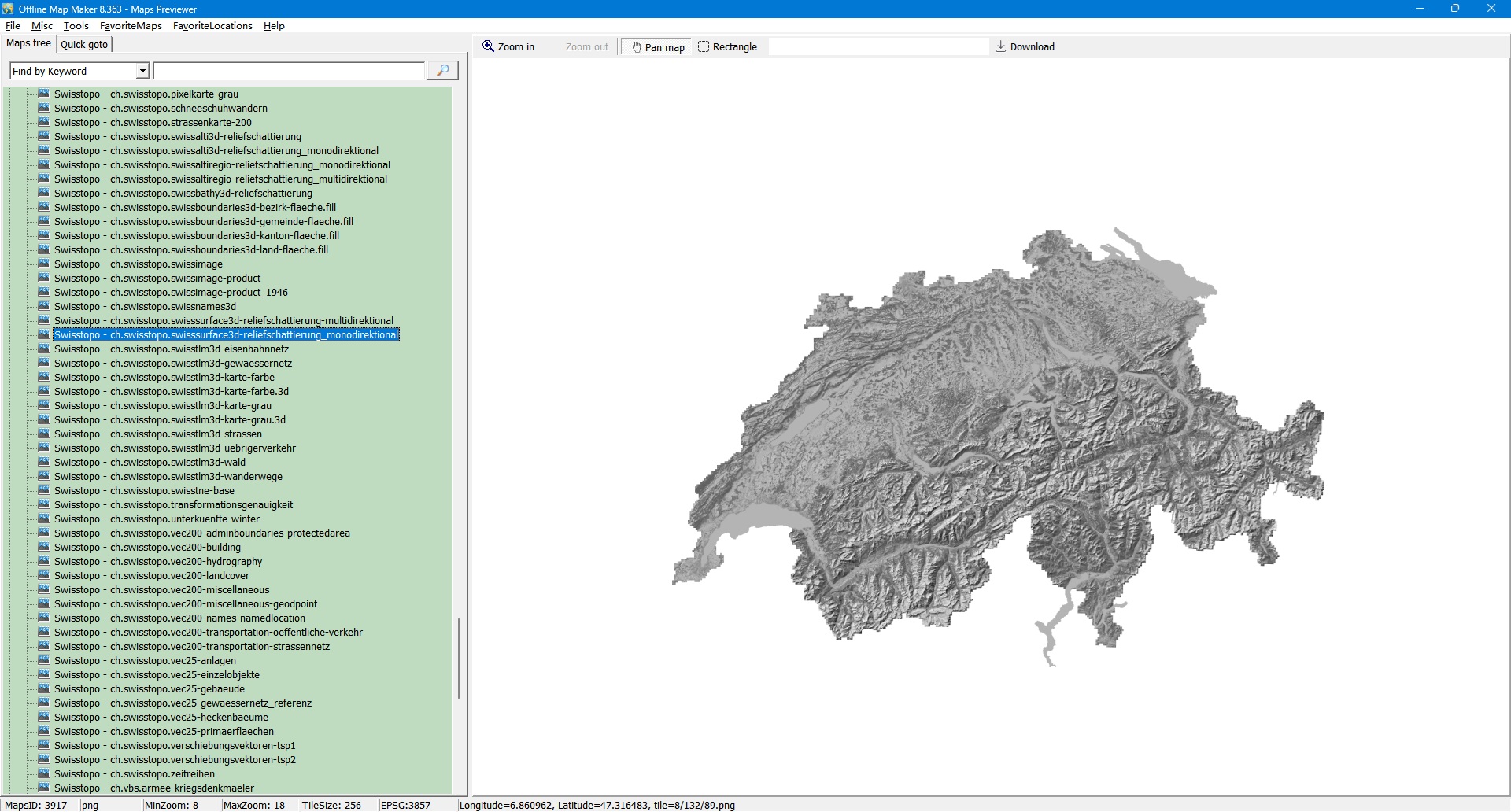
Task: Click the keyword search magnifier button
Action: click(x=442, y=71)
